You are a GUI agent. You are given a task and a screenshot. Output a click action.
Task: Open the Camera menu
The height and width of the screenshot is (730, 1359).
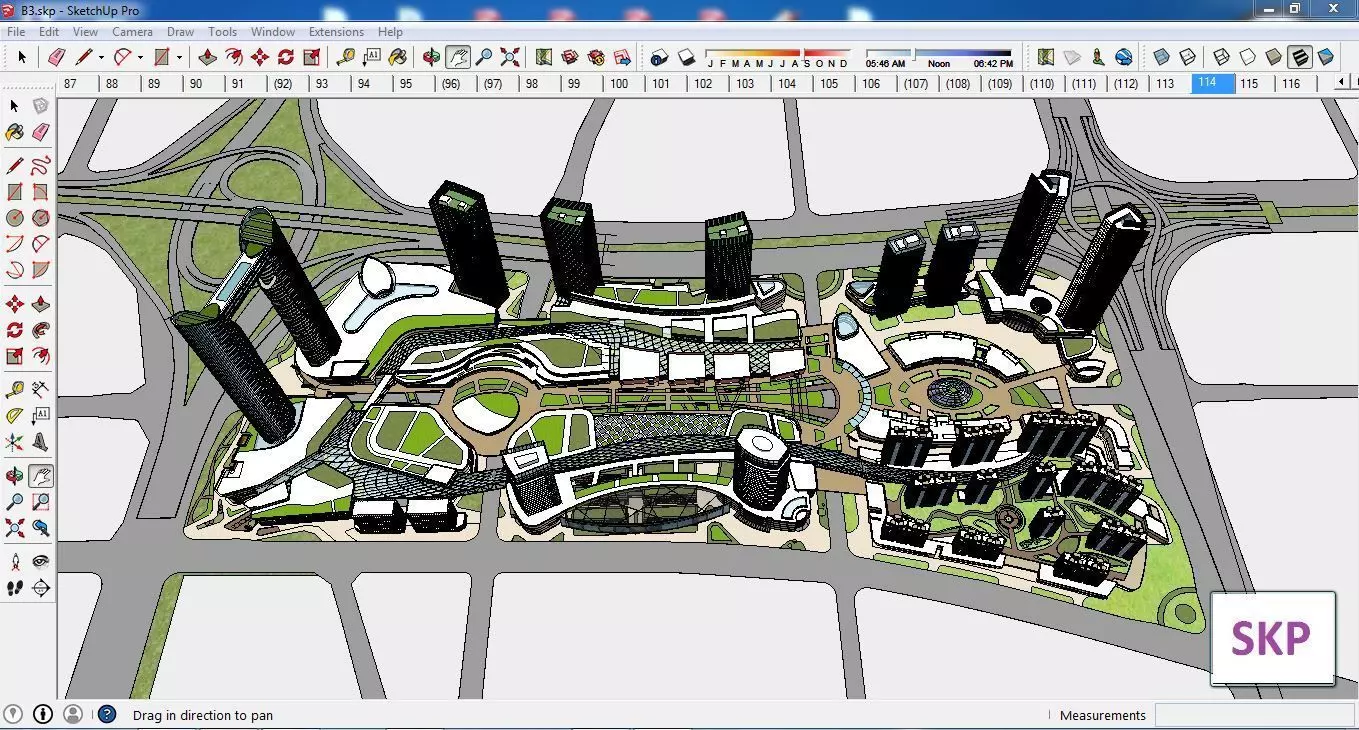(x=132, y=32)
